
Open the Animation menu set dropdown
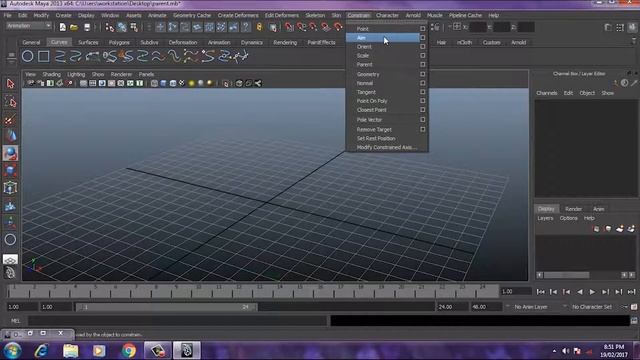(29, 26)
